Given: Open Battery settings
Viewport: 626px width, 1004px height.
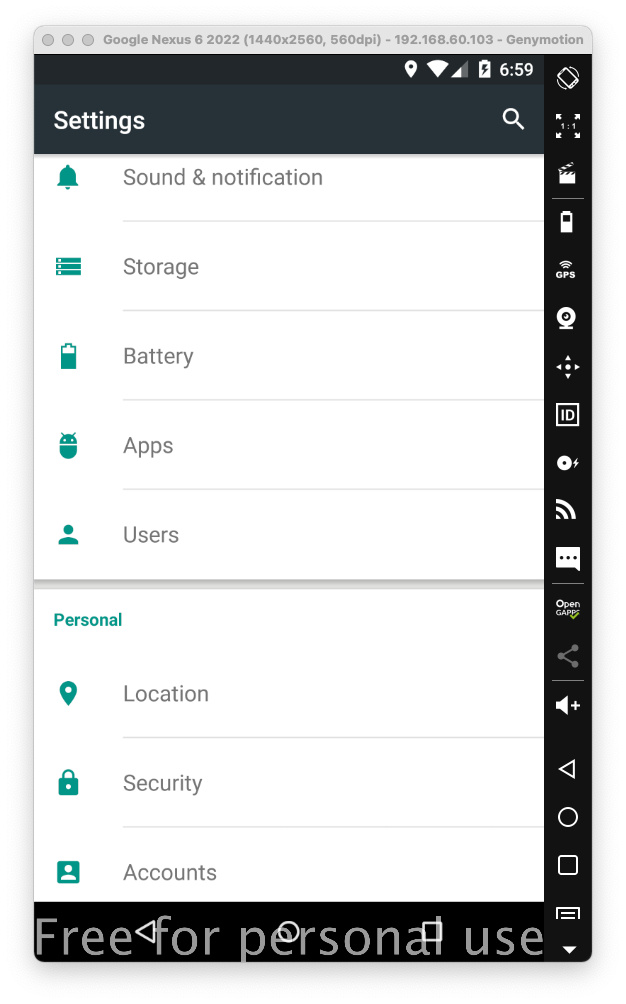Looking at the screenshot, I should (158, 357).
